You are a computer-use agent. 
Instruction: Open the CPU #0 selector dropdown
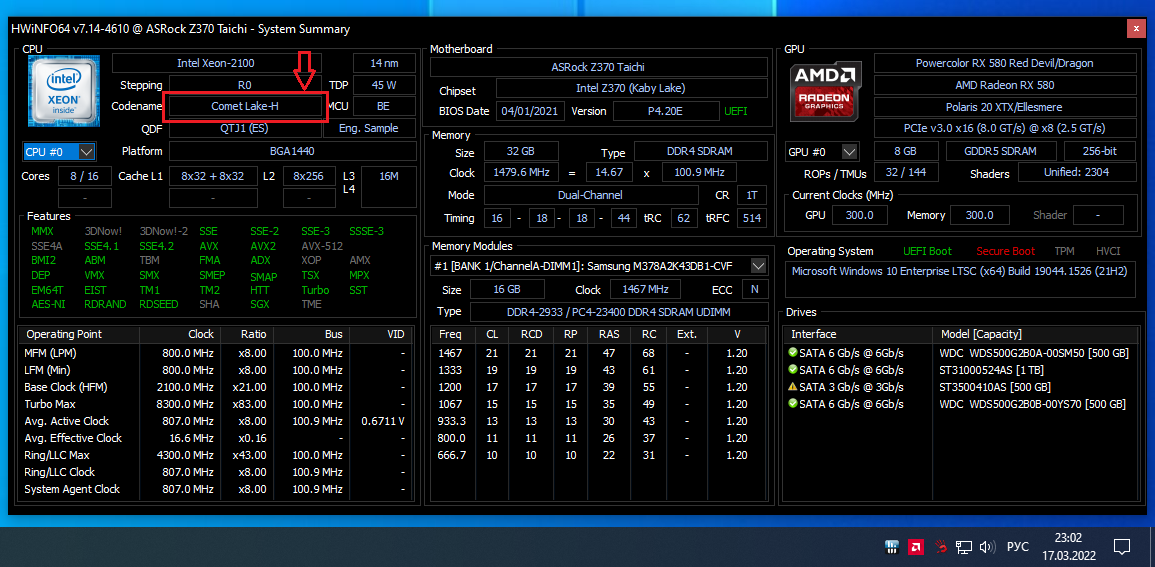point(60,152)
